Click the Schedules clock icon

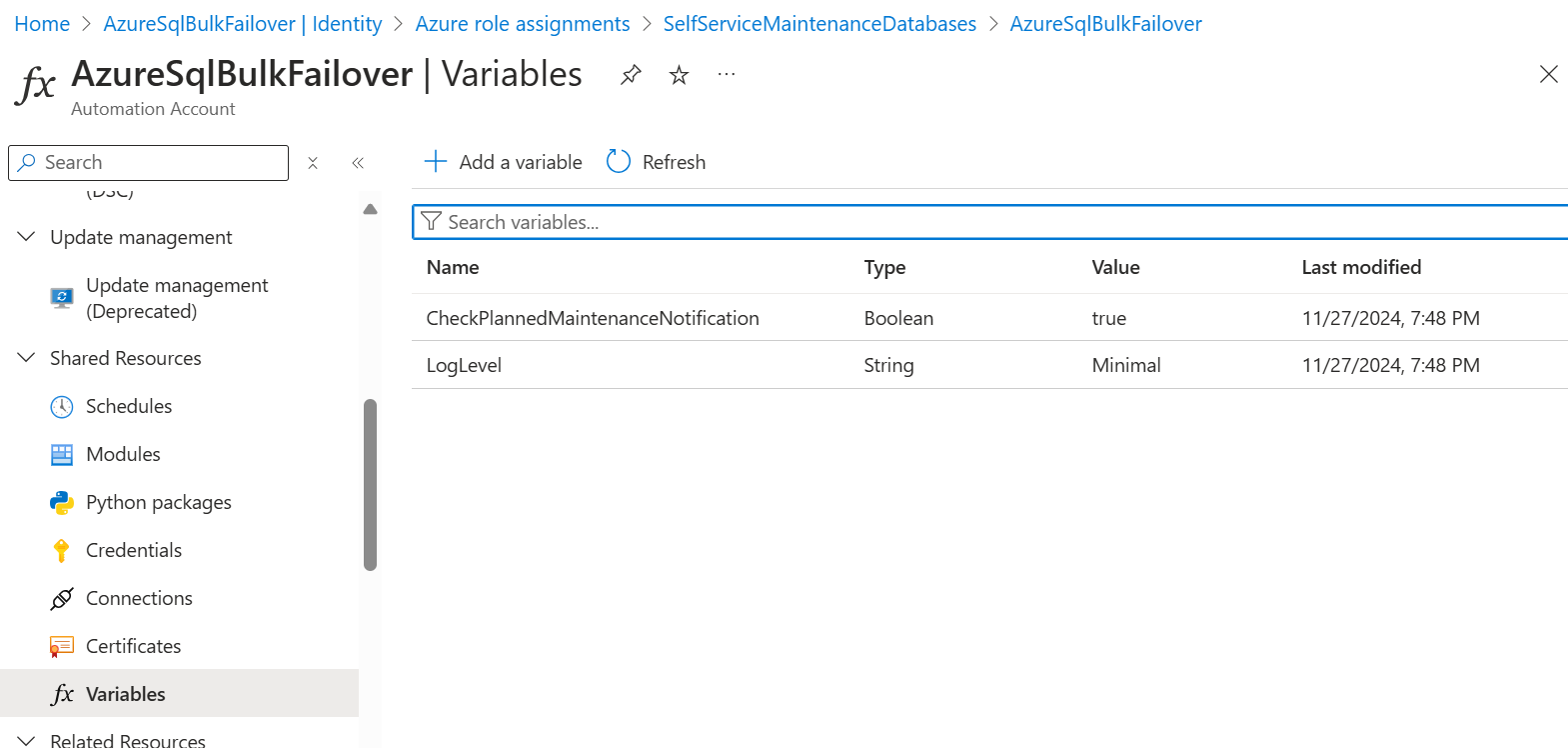pyautogui.click(x=62, y=406)
